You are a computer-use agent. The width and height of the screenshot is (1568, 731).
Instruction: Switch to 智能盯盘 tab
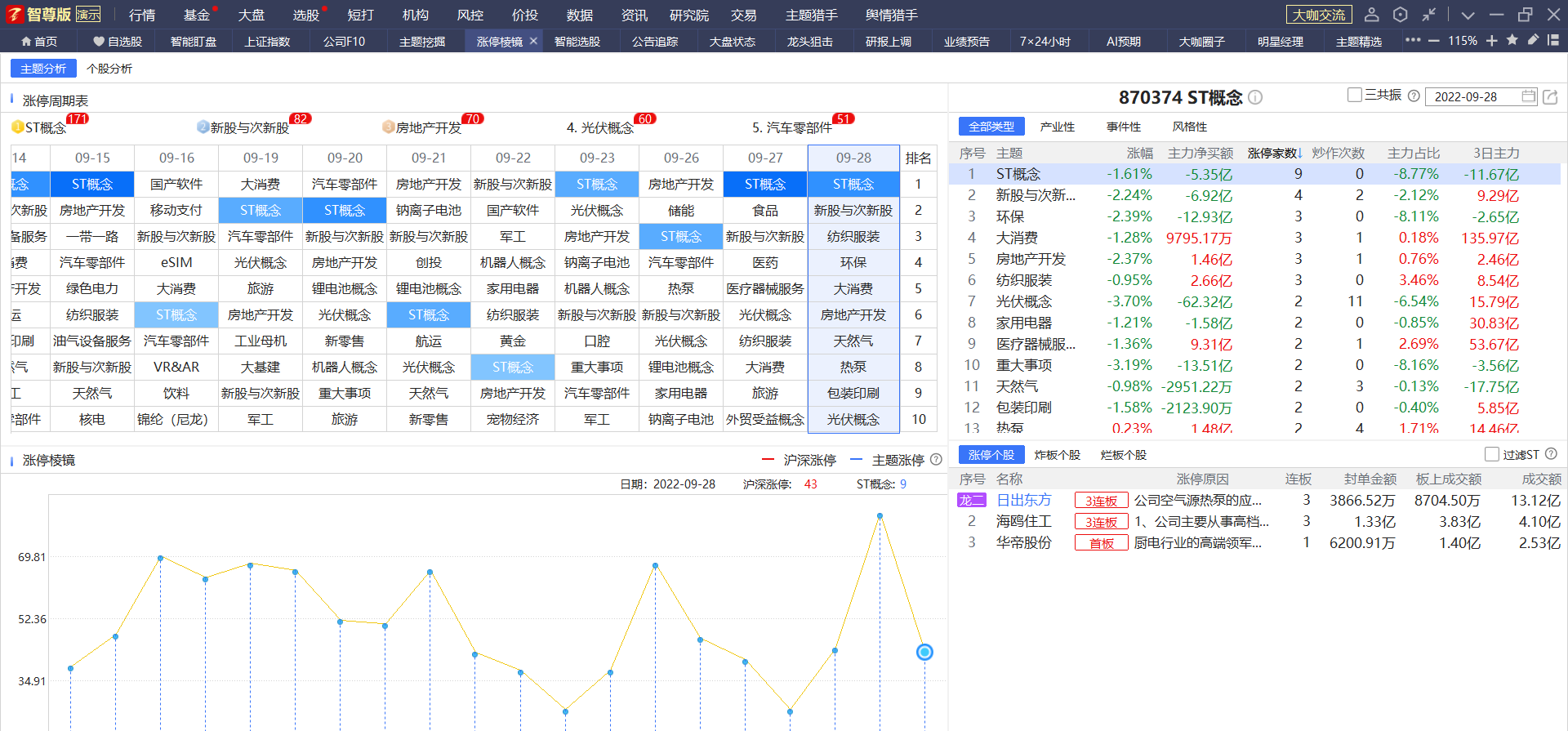click(x=194, y=42)
